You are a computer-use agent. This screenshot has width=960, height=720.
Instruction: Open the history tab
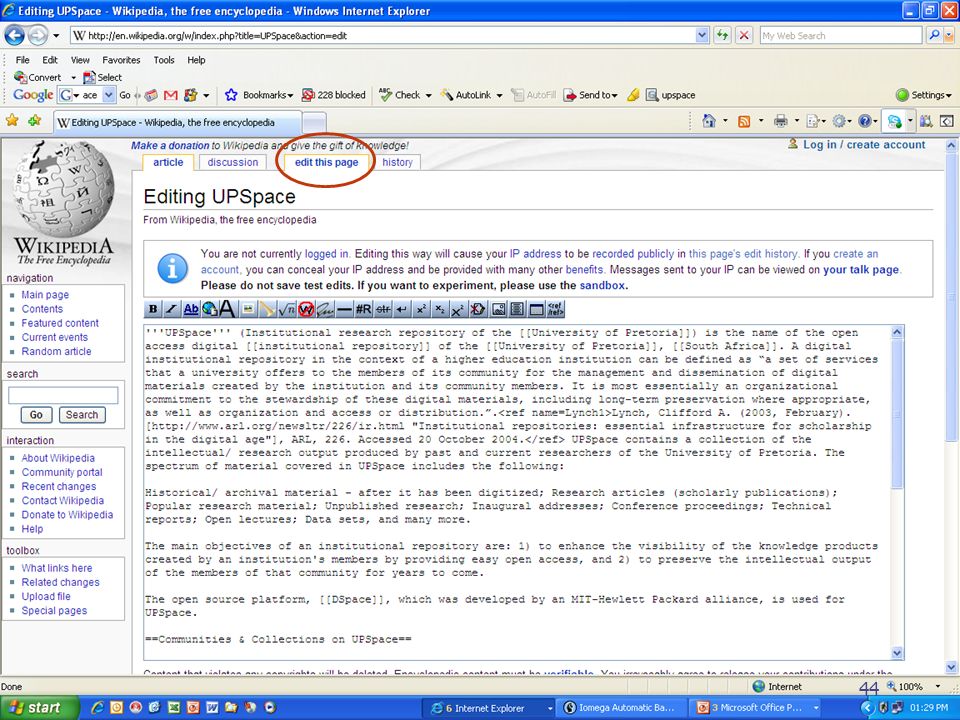(x=397, y=162)
